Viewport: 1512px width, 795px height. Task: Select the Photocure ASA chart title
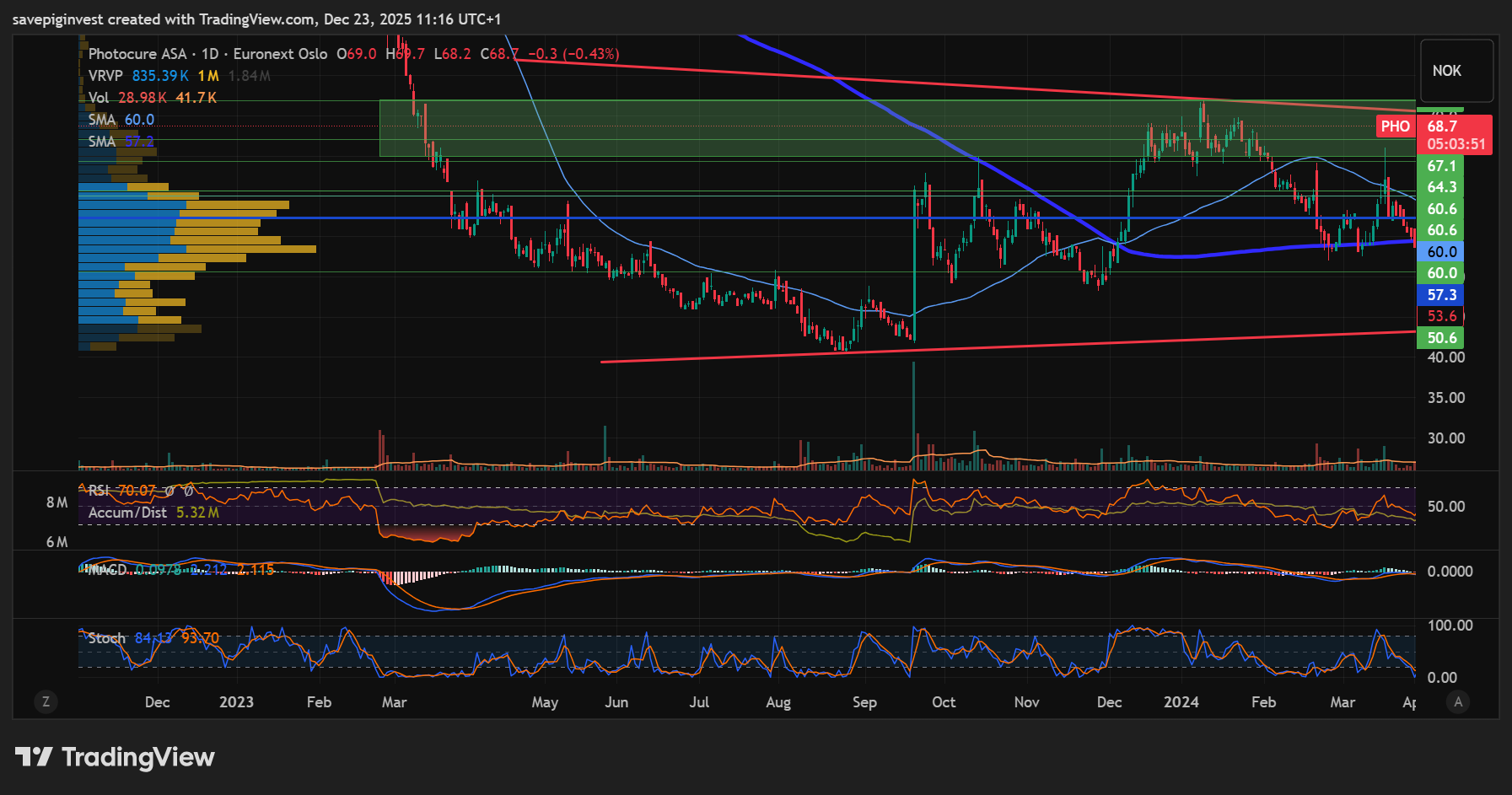pos(137,54)
